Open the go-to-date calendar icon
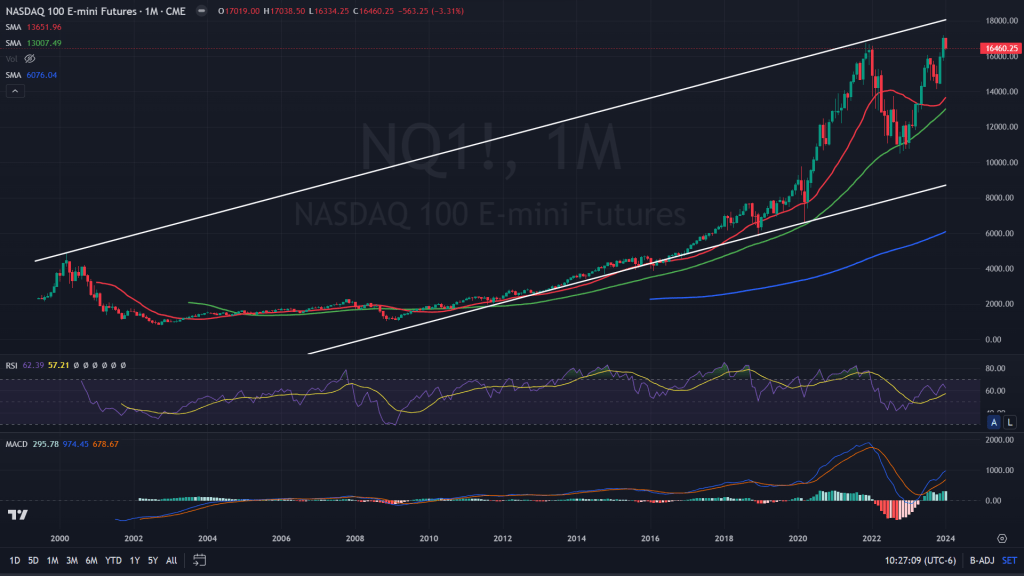 point(200,560)
